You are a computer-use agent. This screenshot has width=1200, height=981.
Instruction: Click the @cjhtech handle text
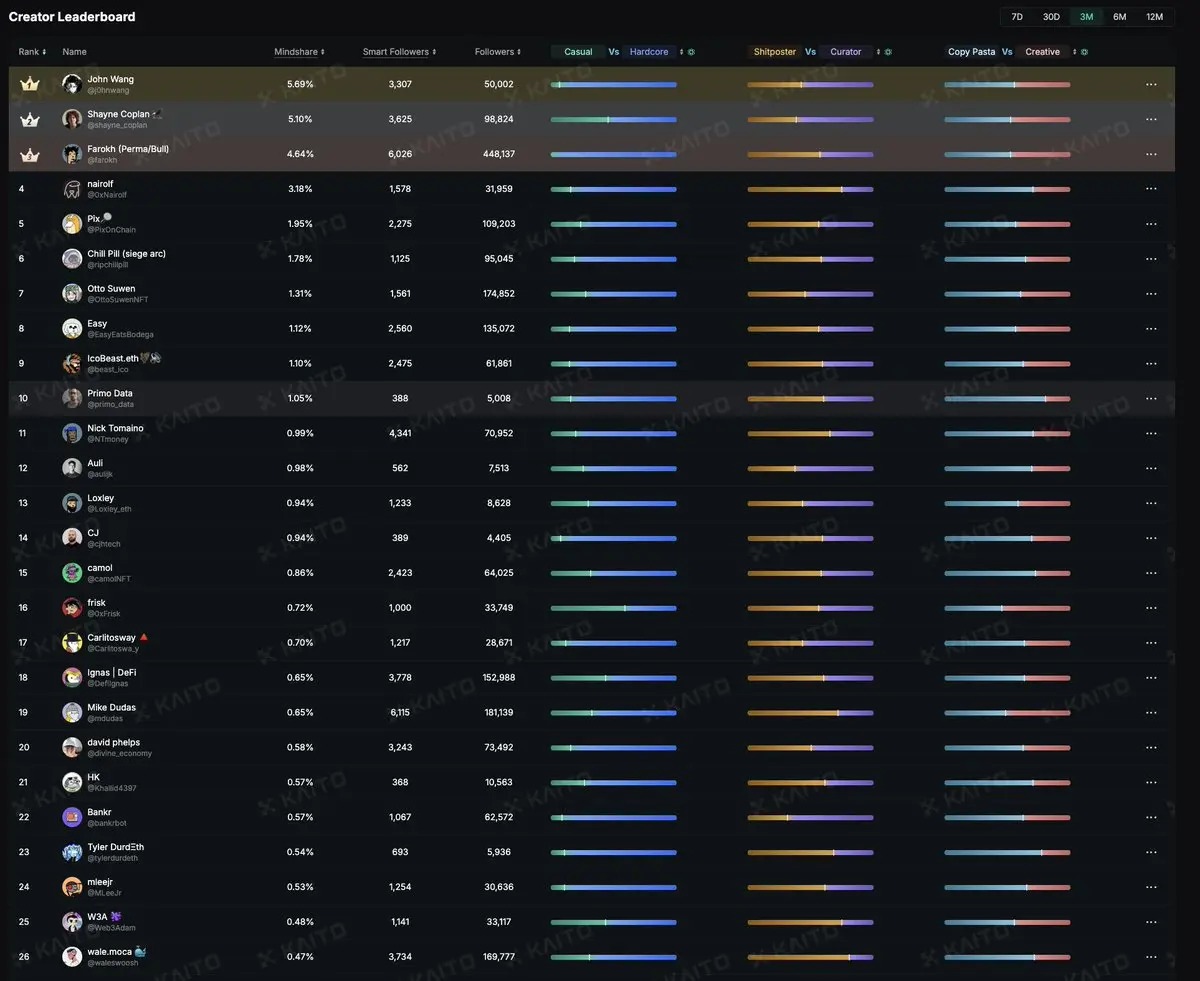(x=104, y=544)
